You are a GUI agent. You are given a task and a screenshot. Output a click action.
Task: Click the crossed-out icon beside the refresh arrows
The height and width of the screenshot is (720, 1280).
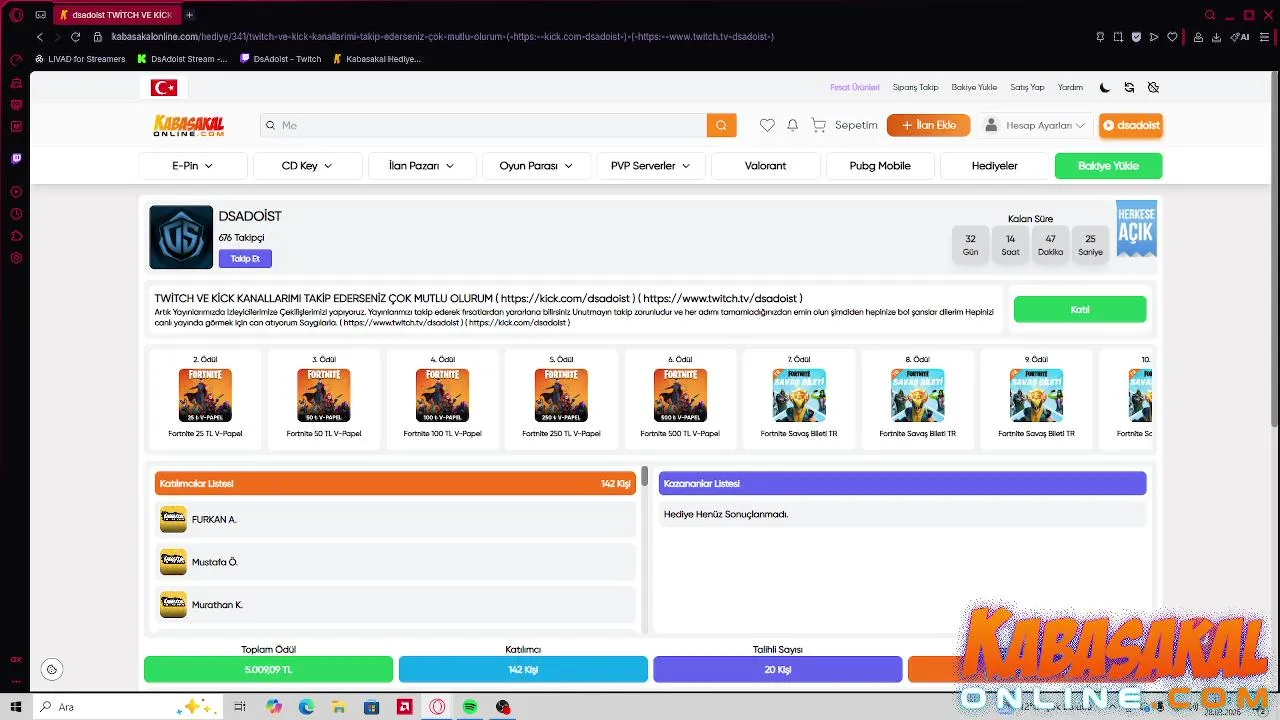(1153, 87)
